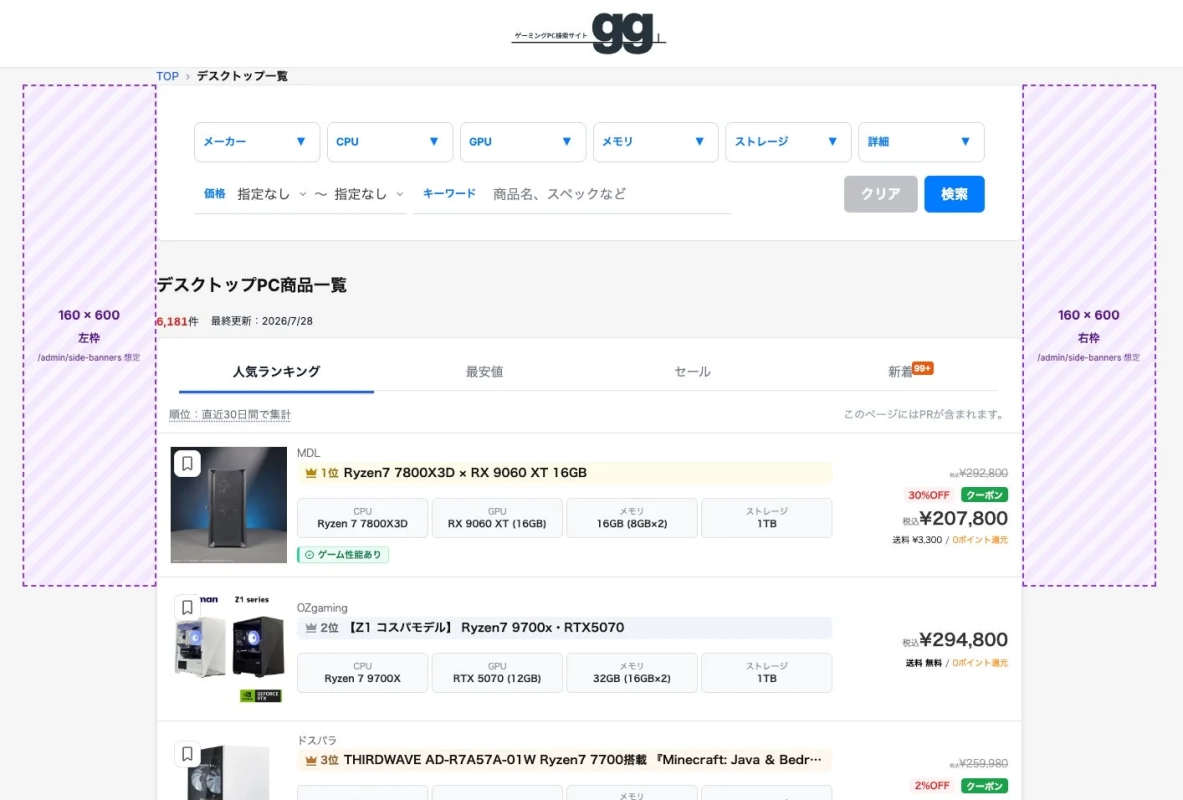Open the 1位 Ryzen7 7800X3D × RX 9060 XT title
This screenshot has width=1183, height=800.
[465, 473]
